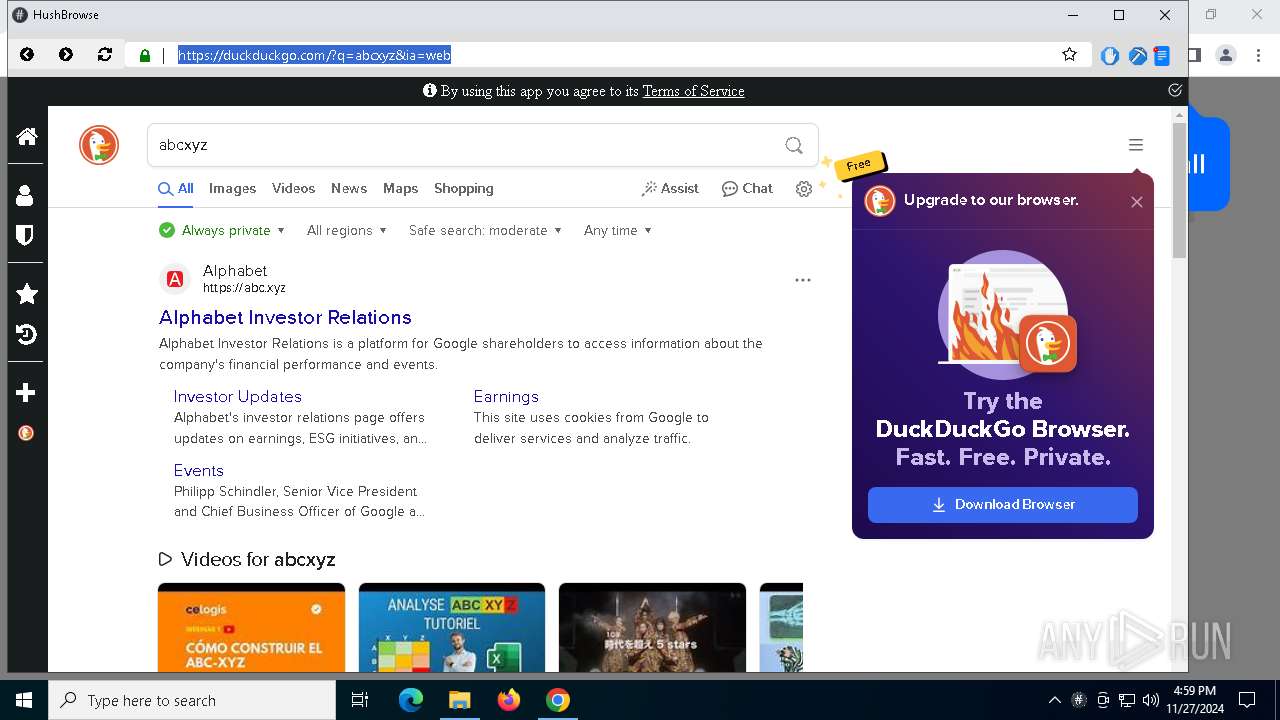Viewport: 1280px width, 720px height.
Task: Expand the Always private dropdown
Action: pos(222,230)
